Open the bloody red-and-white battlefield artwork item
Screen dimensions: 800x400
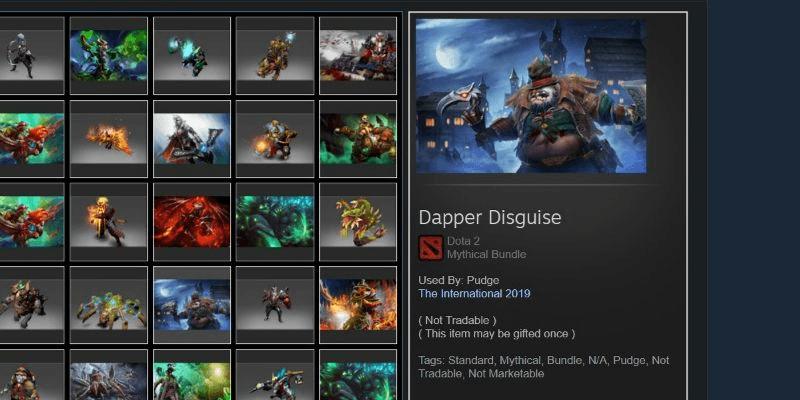click(358, 56)
